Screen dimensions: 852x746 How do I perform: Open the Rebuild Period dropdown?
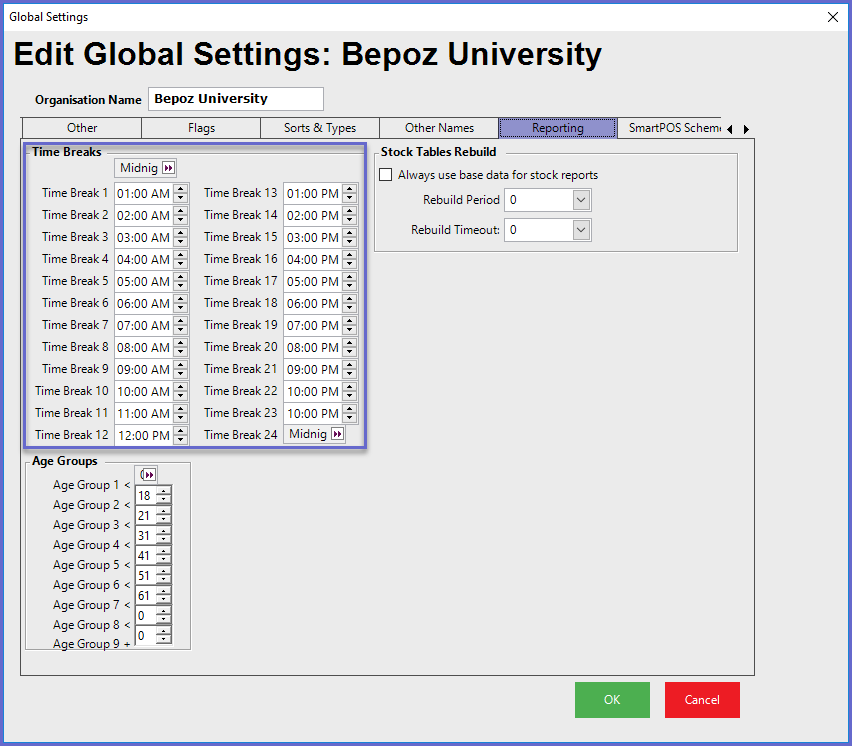pyautogui.click(x=582, y=200)
